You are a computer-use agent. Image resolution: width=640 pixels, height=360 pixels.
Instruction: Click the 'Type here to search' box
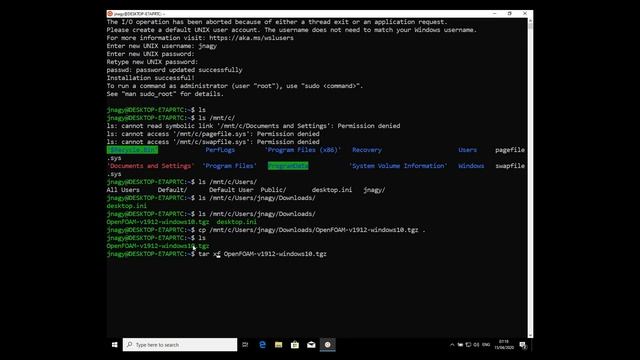pyautogui.click(x=180, y=345)
